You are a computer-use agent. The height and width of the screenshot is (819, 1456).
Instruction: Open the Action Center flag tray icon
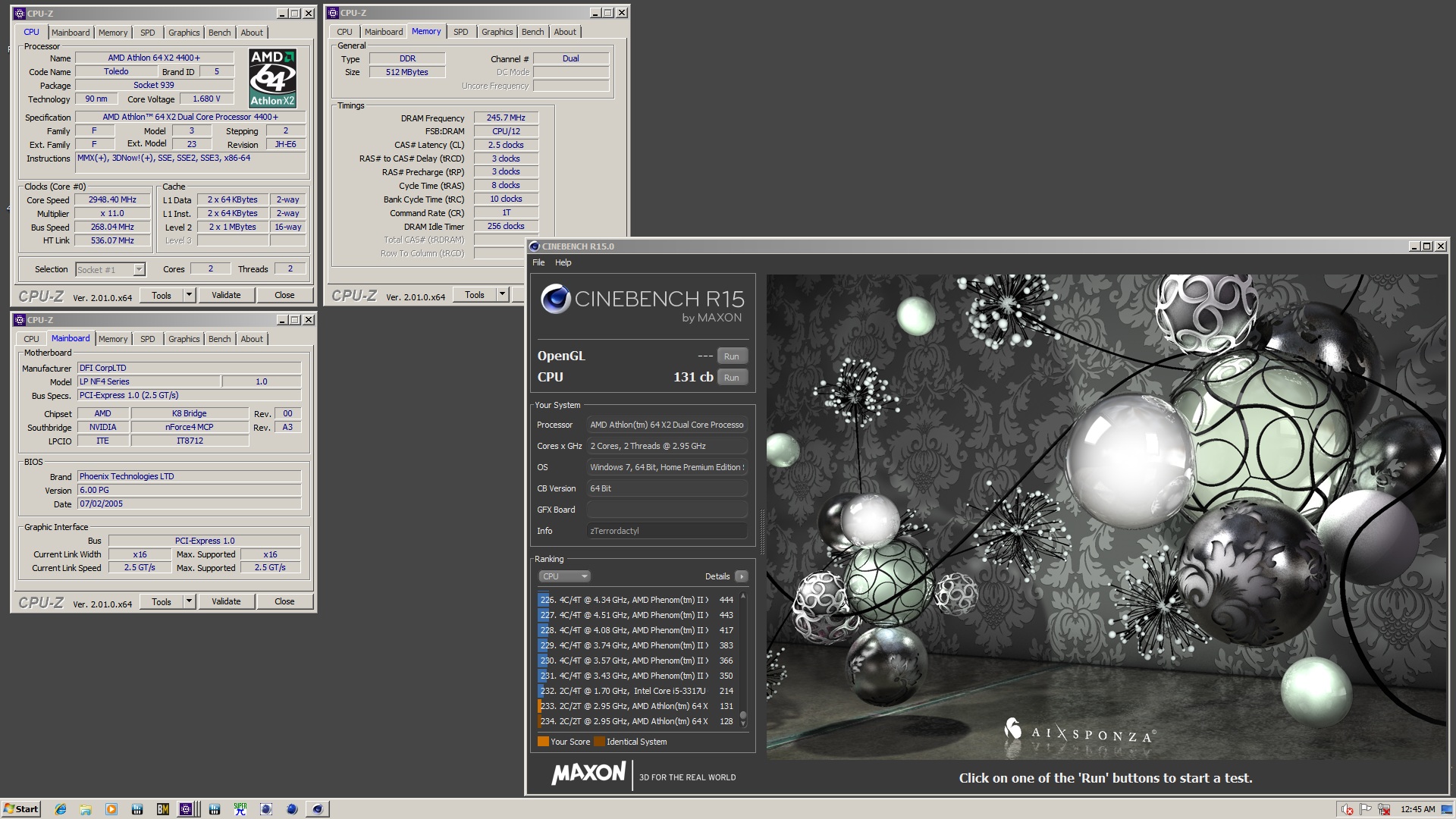click(x=1366, y=809)
